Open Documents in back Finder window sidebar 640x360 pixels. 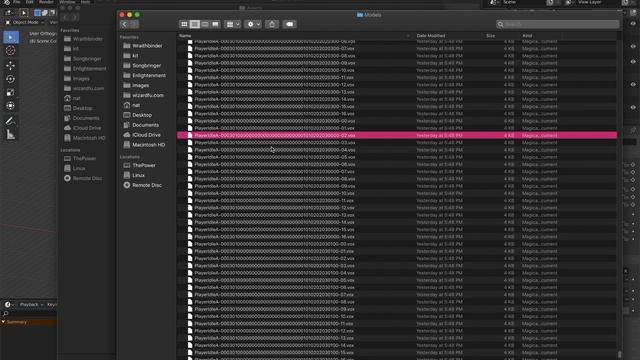(x=86, y=118)
